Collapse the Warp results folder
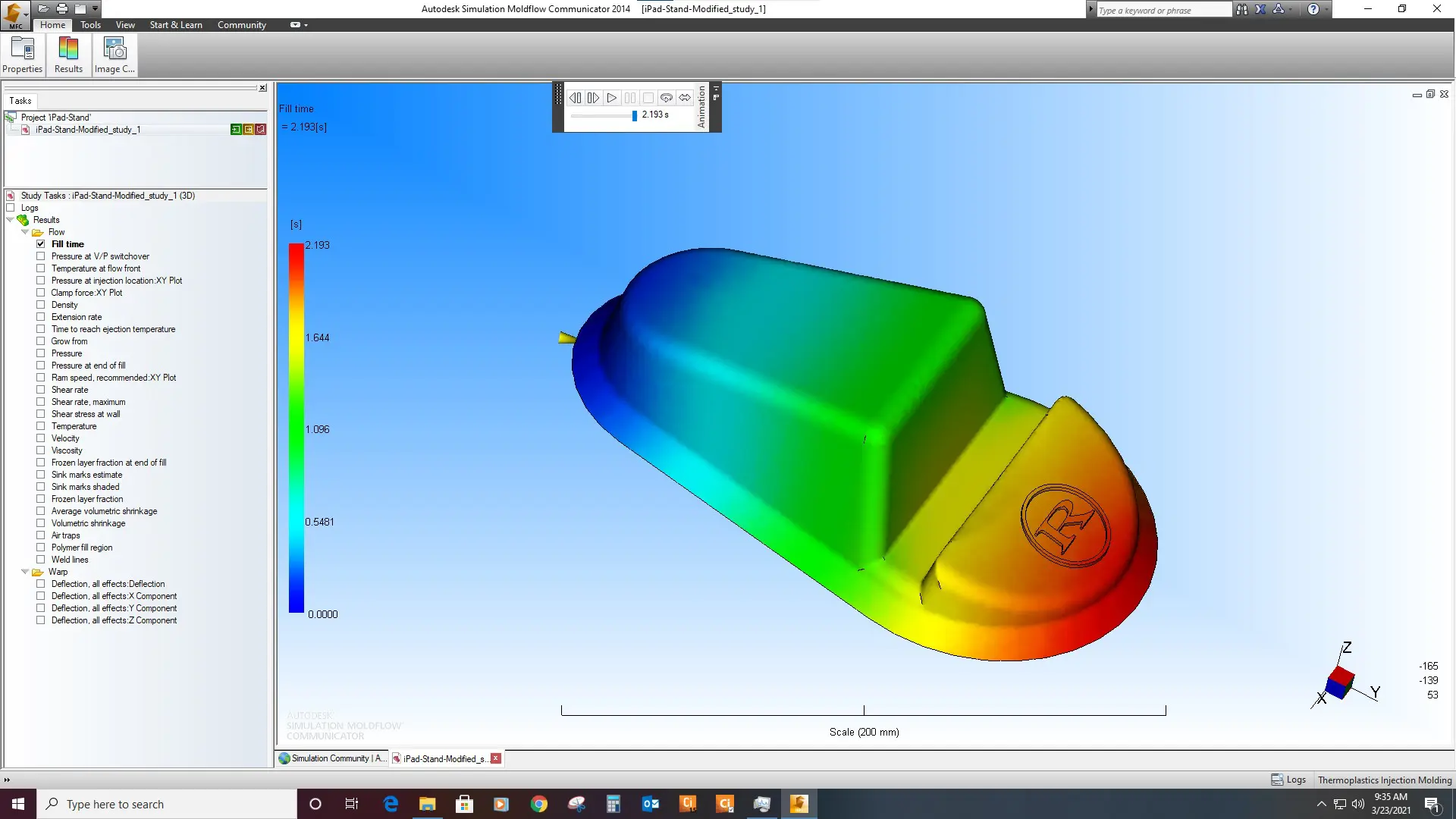Image resolution: width=1456 pixels, height=819 pixels. pyautogui.click(x=25, y=572)
